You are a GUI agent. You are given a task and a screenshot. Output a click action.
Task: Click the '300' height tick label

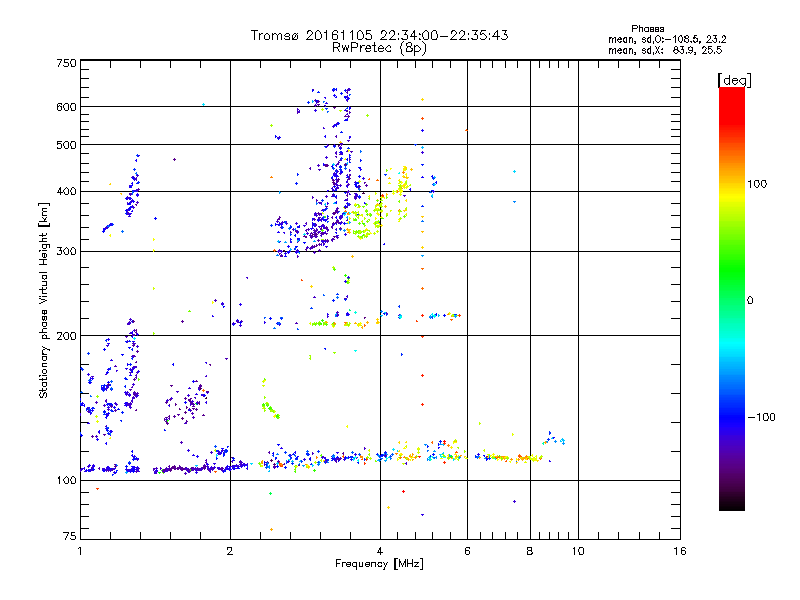66,252
